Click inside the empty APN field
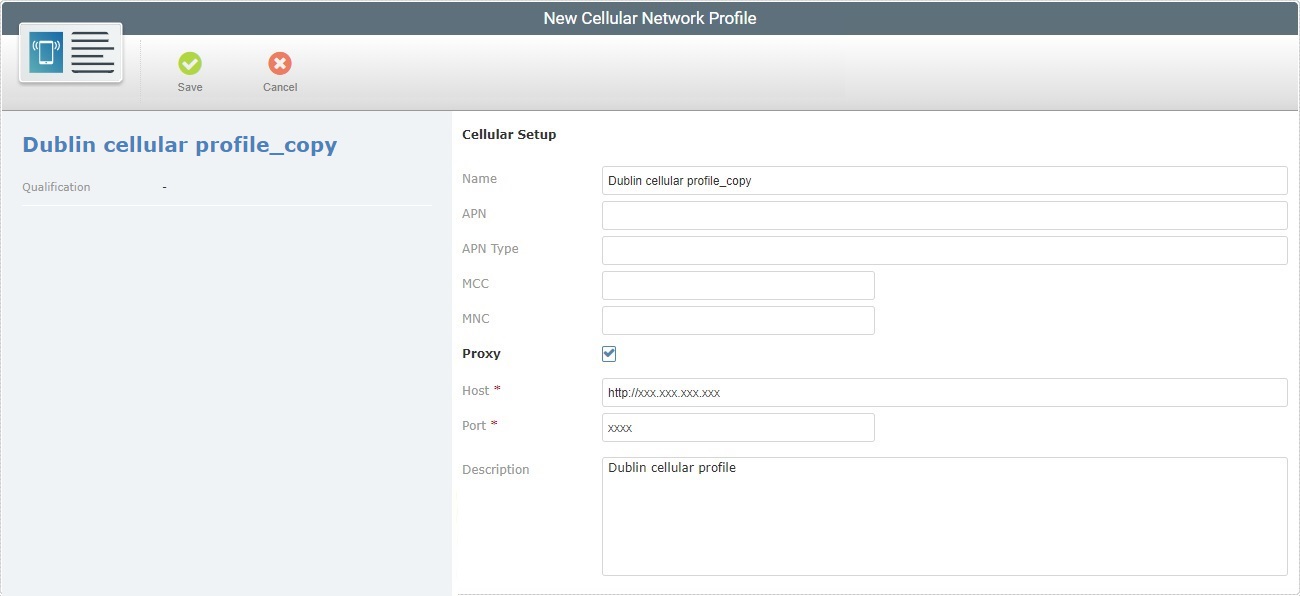 [944, 215]
